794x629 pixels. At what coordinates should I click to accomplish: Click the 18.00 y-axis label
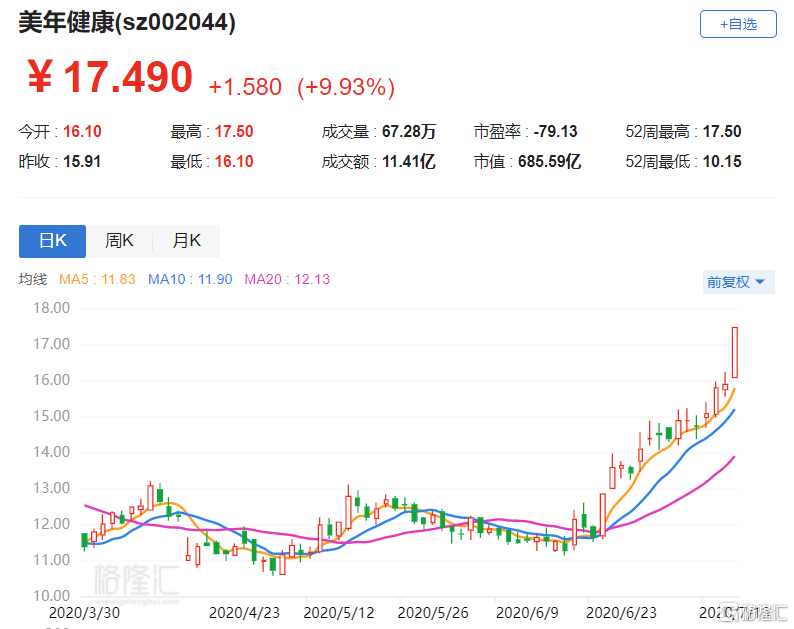coord(51,308)
